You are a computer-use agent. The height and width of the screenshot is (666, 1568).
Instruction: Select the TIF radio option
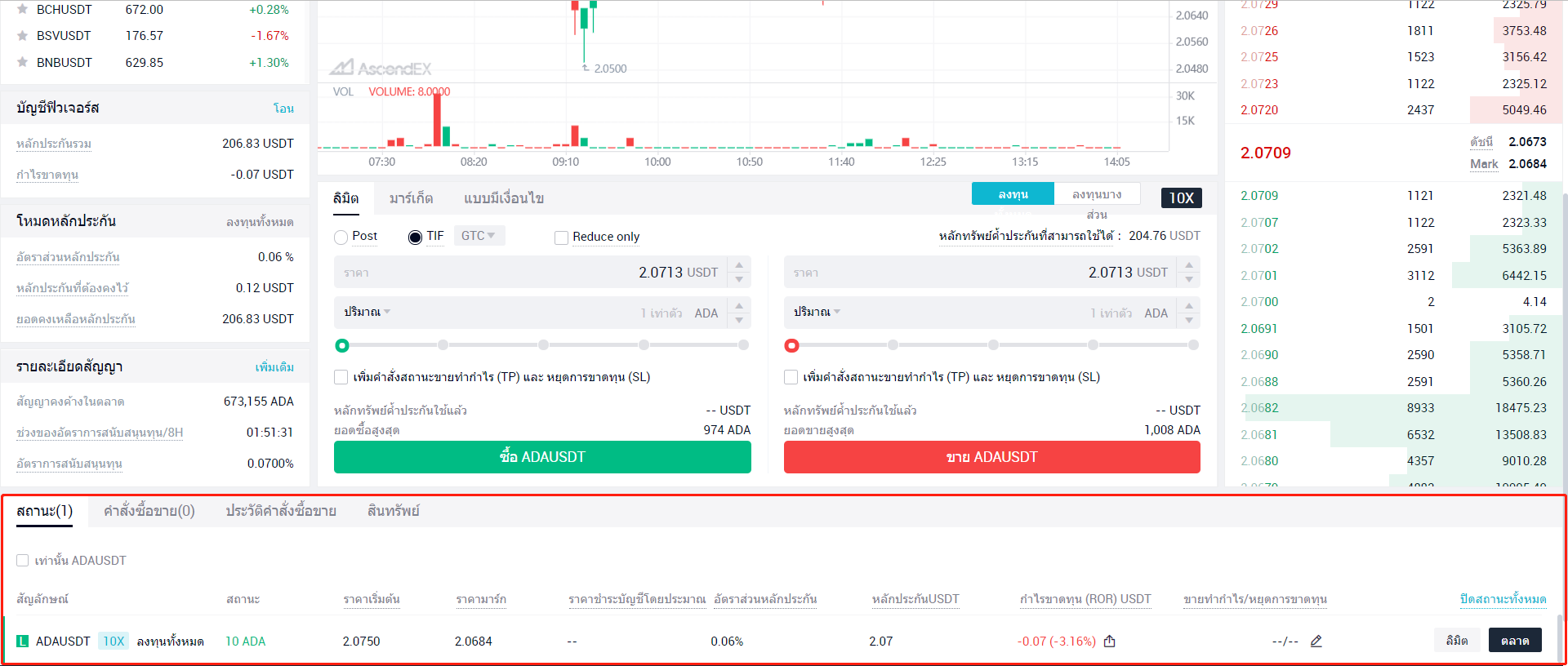click(415, 238)
